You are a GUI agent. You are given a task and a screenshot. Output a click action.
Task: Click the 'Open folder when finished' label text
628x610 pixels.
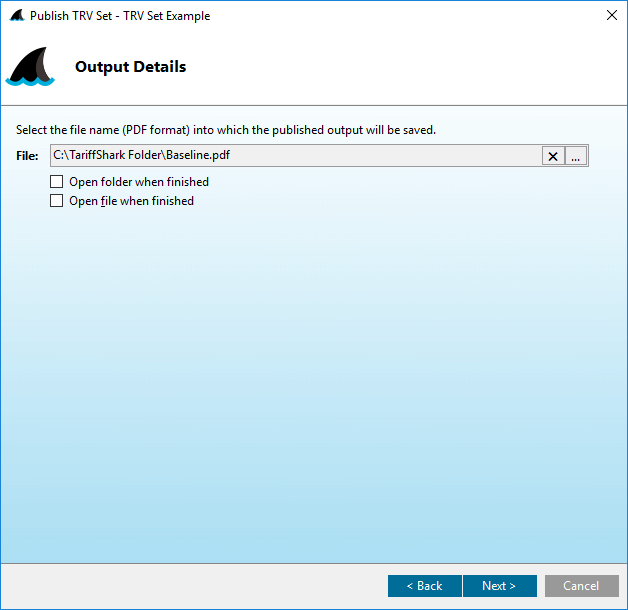point(138,182)
